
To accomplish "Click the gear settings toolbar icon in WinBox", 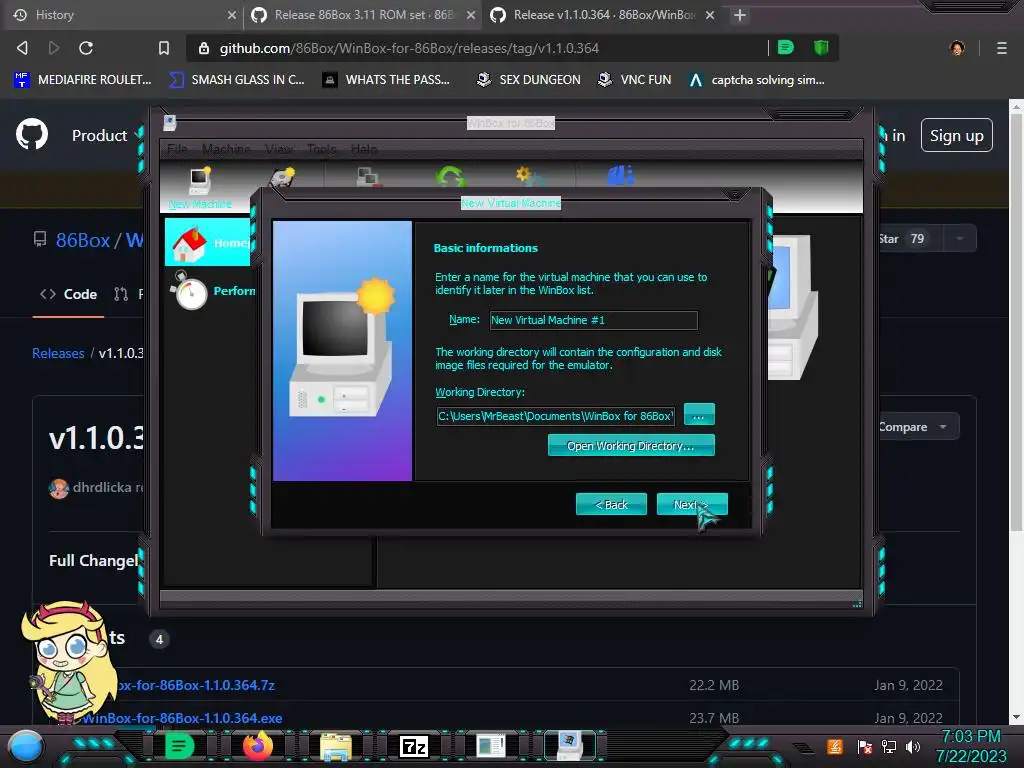I will (x=531, y=177).
